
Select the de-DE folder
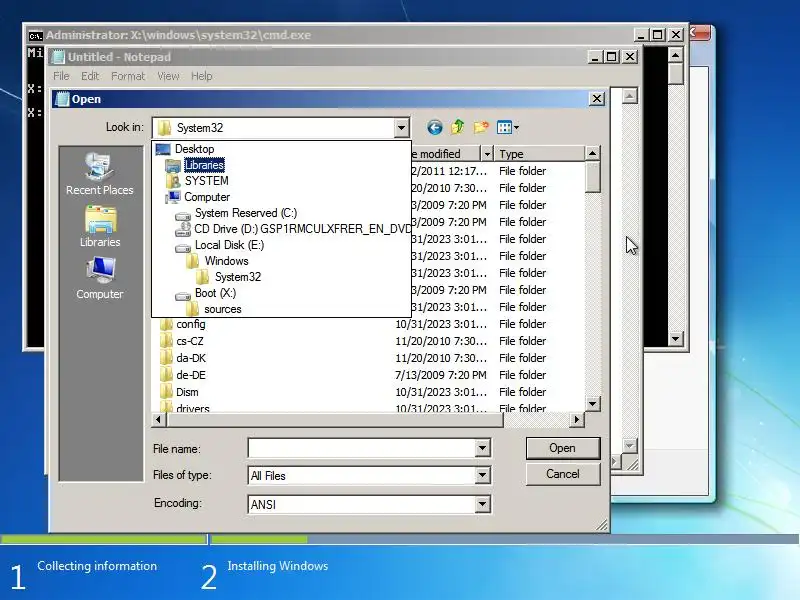[x=191, y=375]
